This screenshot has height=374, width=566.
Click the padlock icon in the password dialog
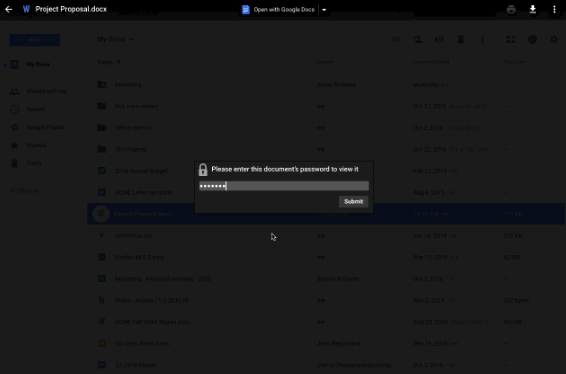click(x=203, y=170)
